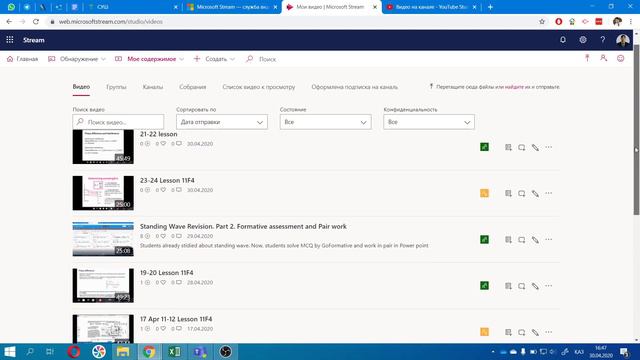The height and width of the screenshot is (360, 640).
Task: Switch to the Каналы tab
Action: 153,87
